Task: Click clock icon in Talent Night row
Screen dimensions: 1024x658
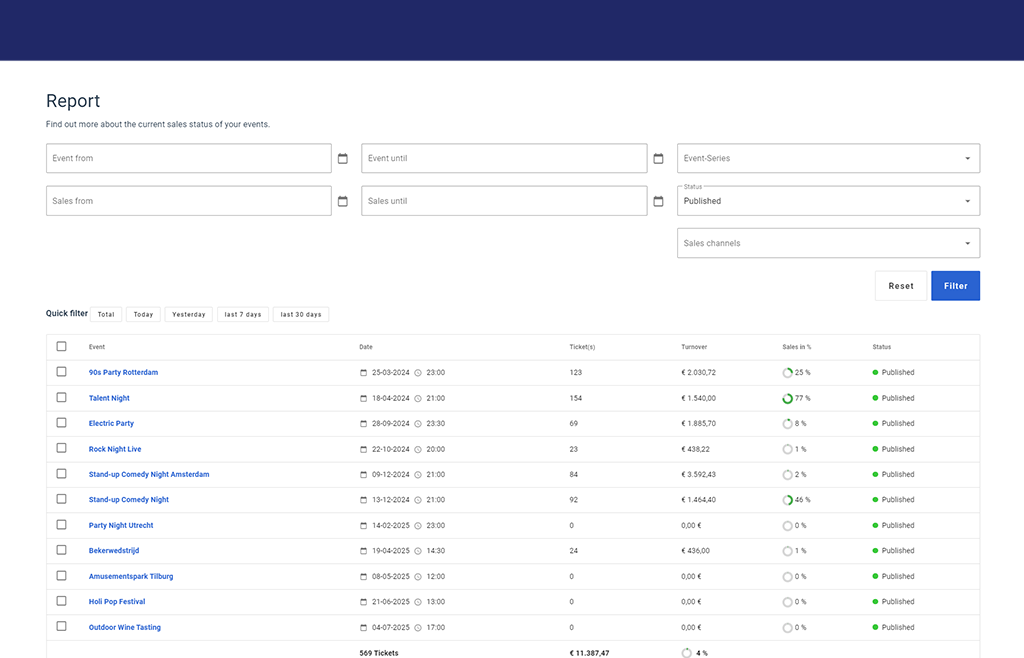Action: (418, 398)
